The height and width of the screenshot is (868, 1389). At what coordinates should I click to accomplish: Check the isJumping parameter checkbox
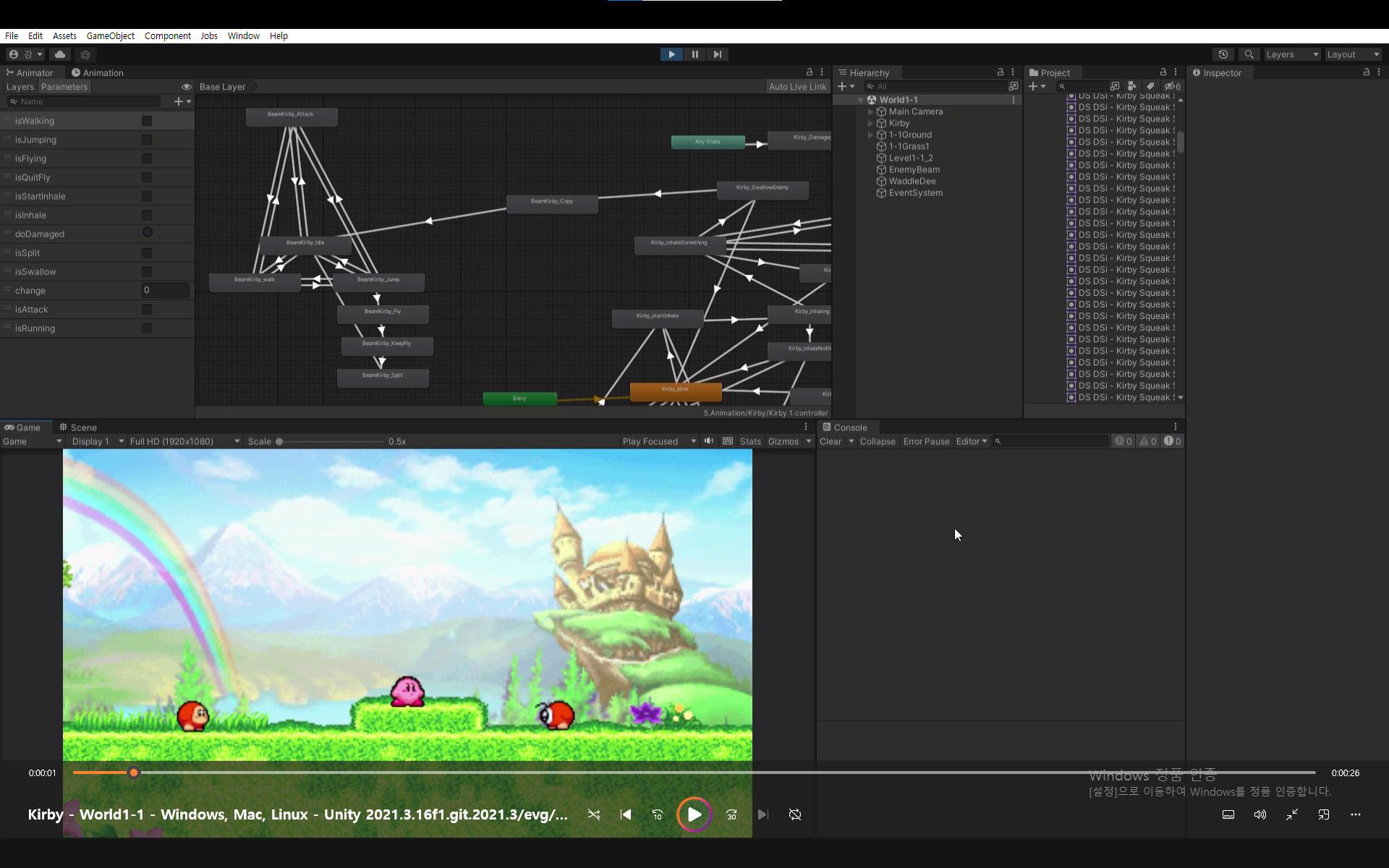click(147, 140)
